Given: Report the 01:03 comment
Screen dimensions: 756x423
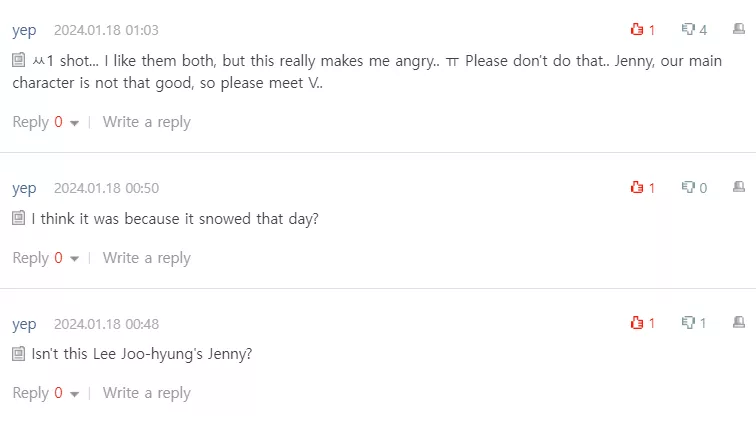Looking at the screenshot, I should [739, 30].
